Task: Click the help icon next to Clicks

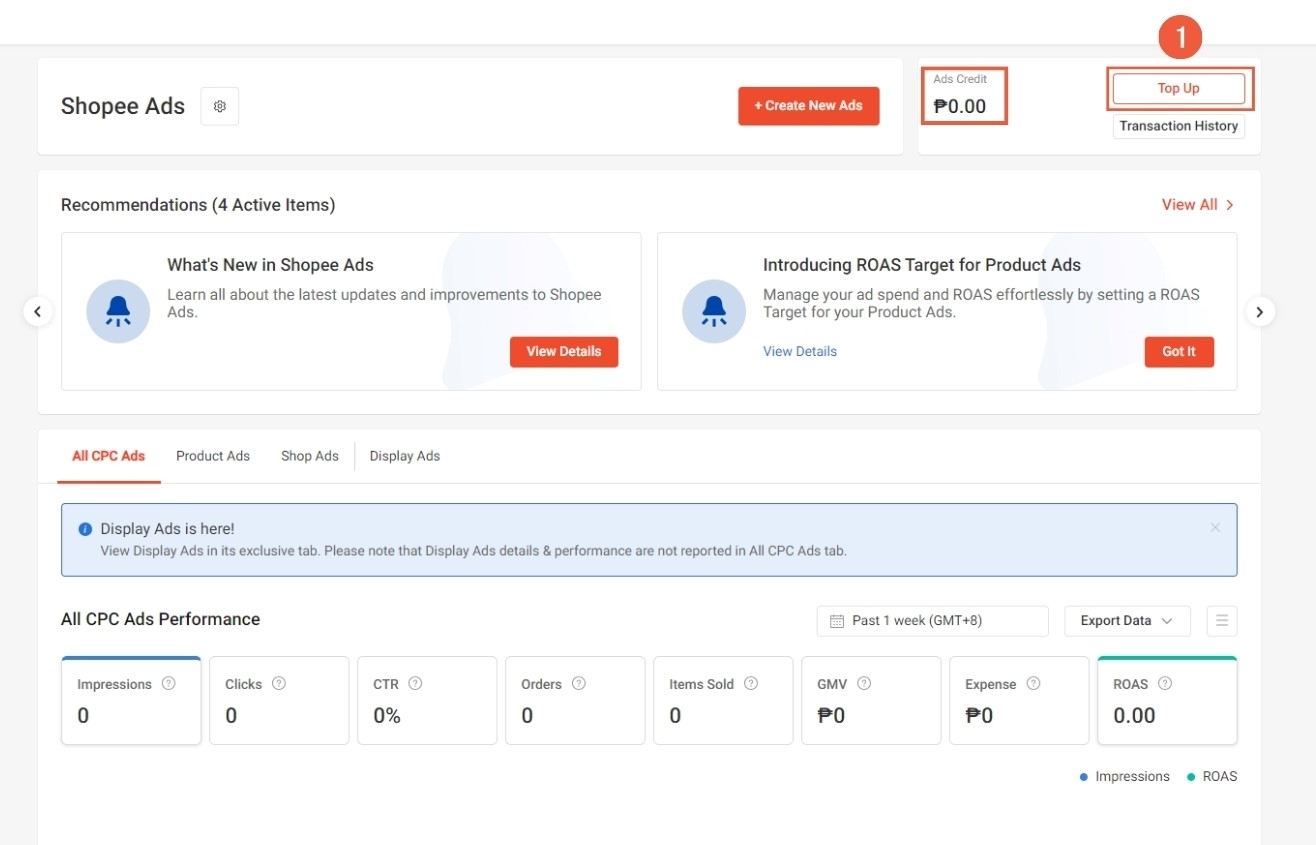Action: tap(279, 684)
